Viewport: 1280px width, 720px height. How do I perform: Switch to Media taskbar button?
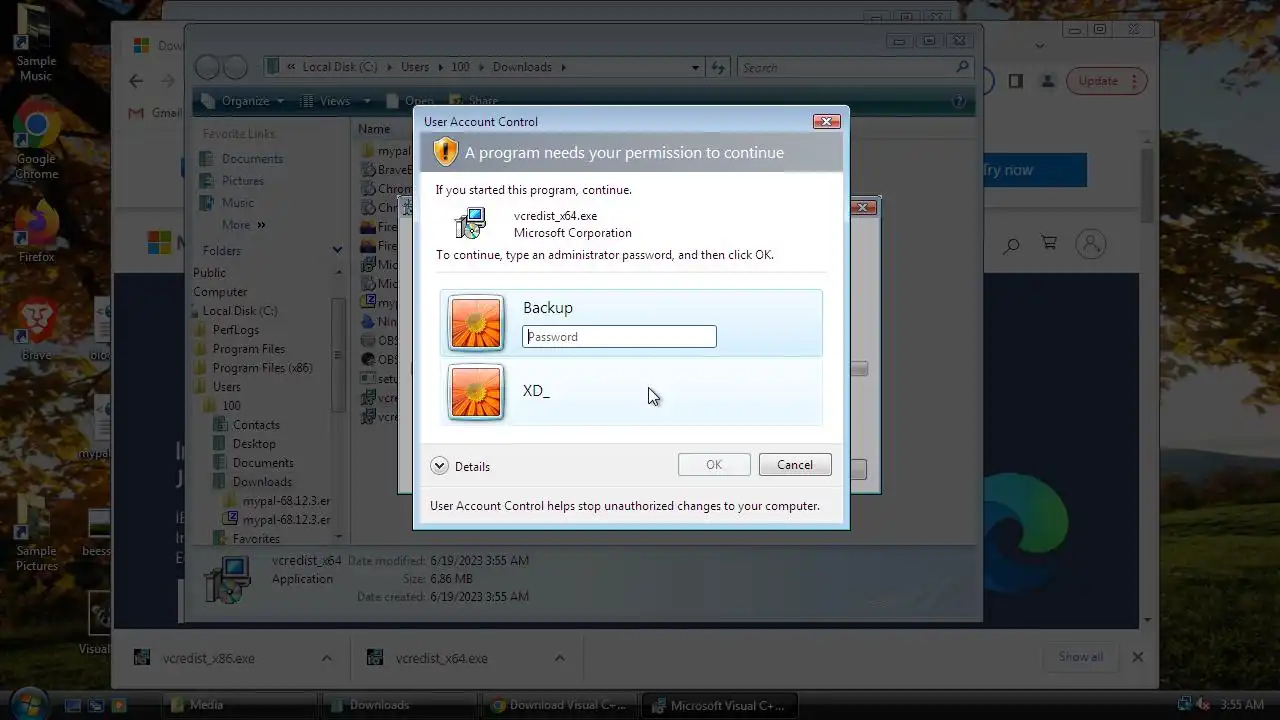tap(238, 705)
